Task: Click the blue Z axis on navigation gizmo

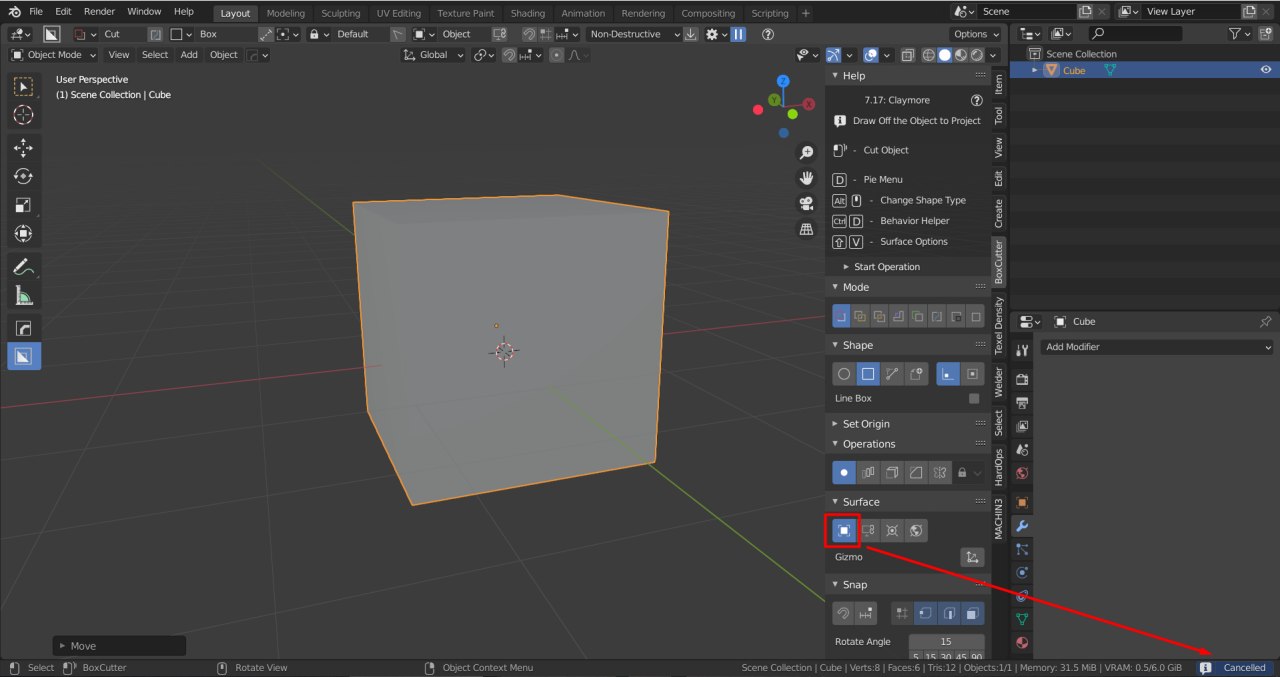Action: pos(783,81)
